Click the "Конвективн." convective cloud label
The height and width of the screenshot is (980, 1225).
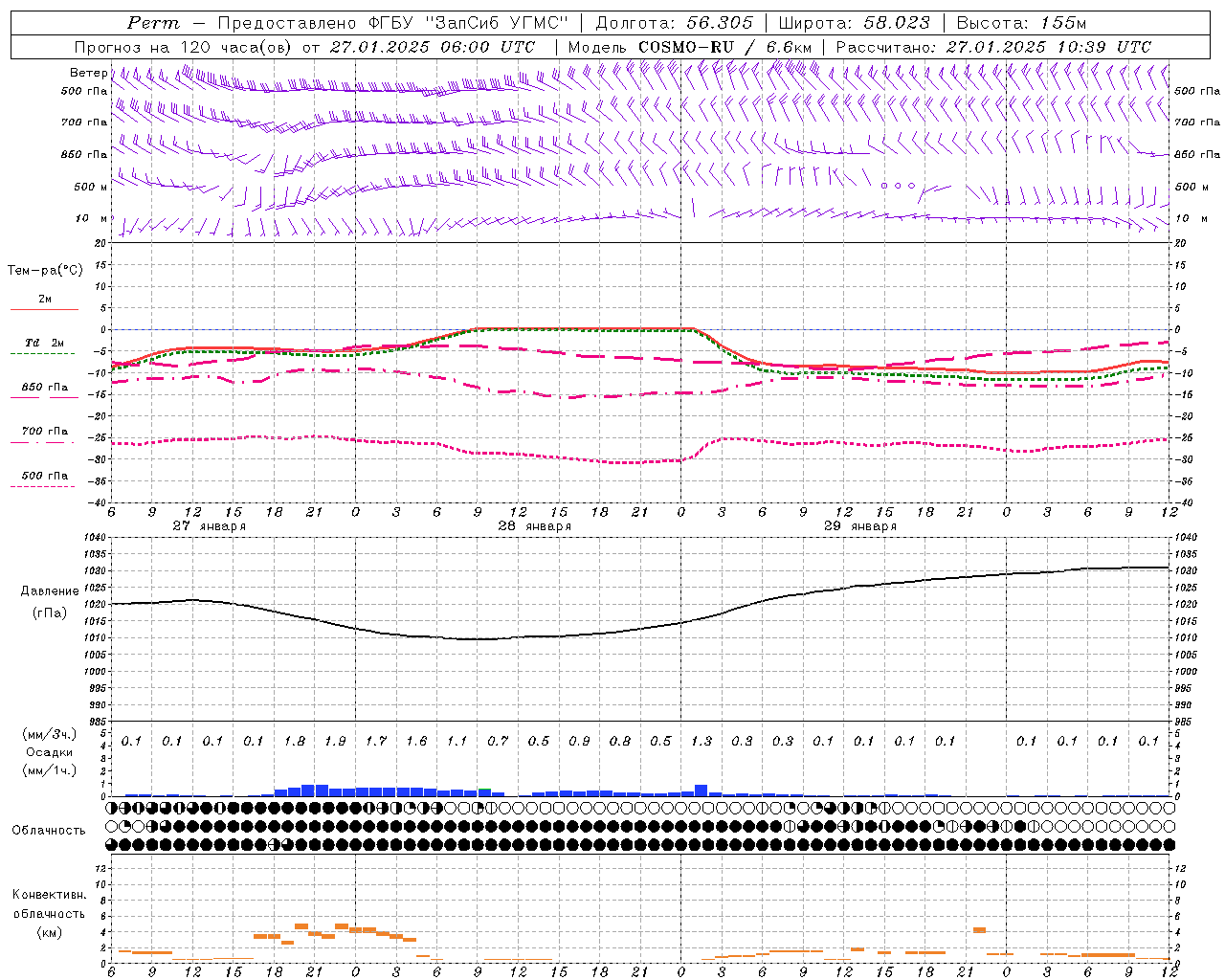click(x=50, y=895)
